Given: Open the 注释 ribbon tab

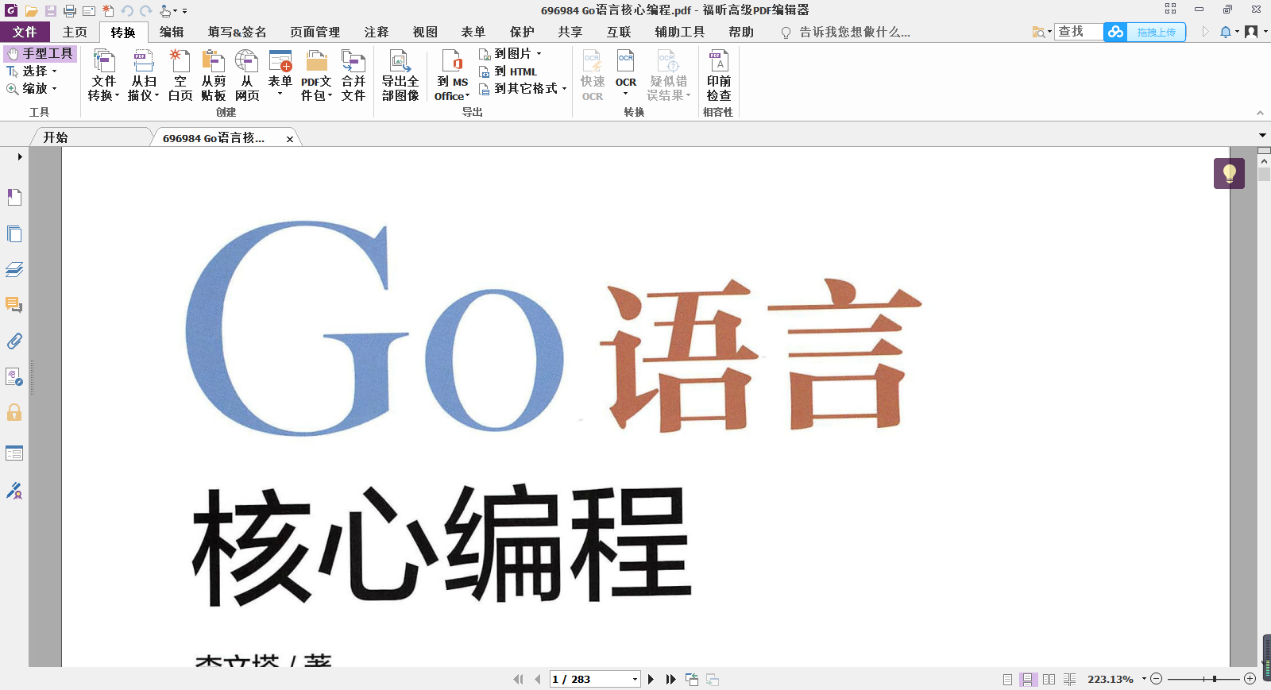Looking at the screenshot, I should click(376, 31).
